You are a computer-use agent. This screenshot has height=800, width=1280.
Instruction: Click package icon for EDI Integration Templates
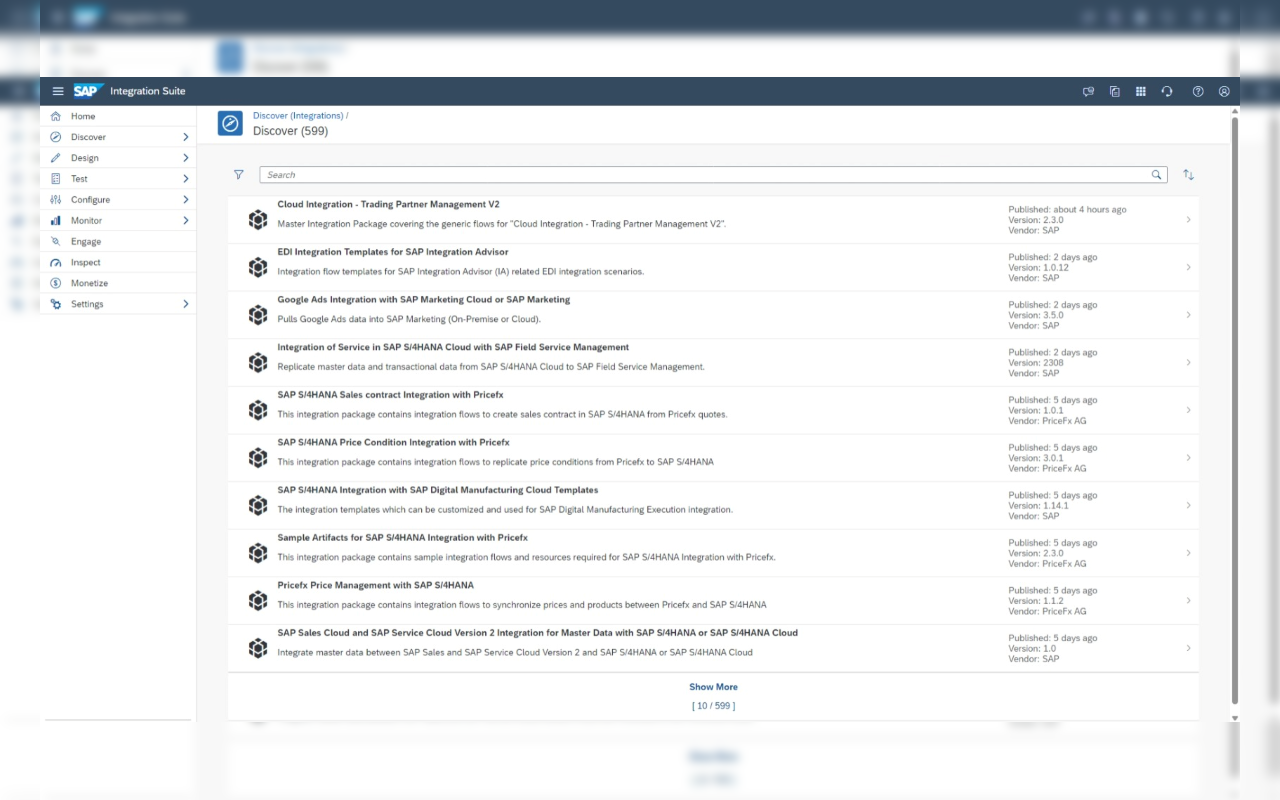point(258,267)
